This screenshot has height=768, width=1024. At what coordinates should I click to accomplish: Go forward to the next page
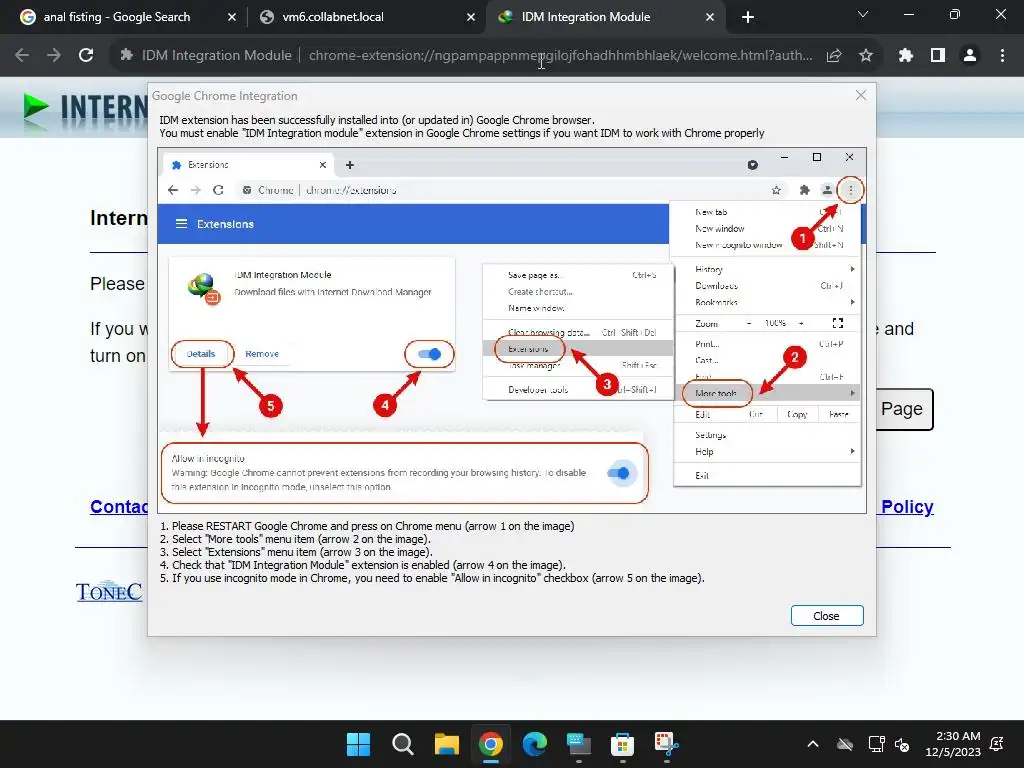54,56
